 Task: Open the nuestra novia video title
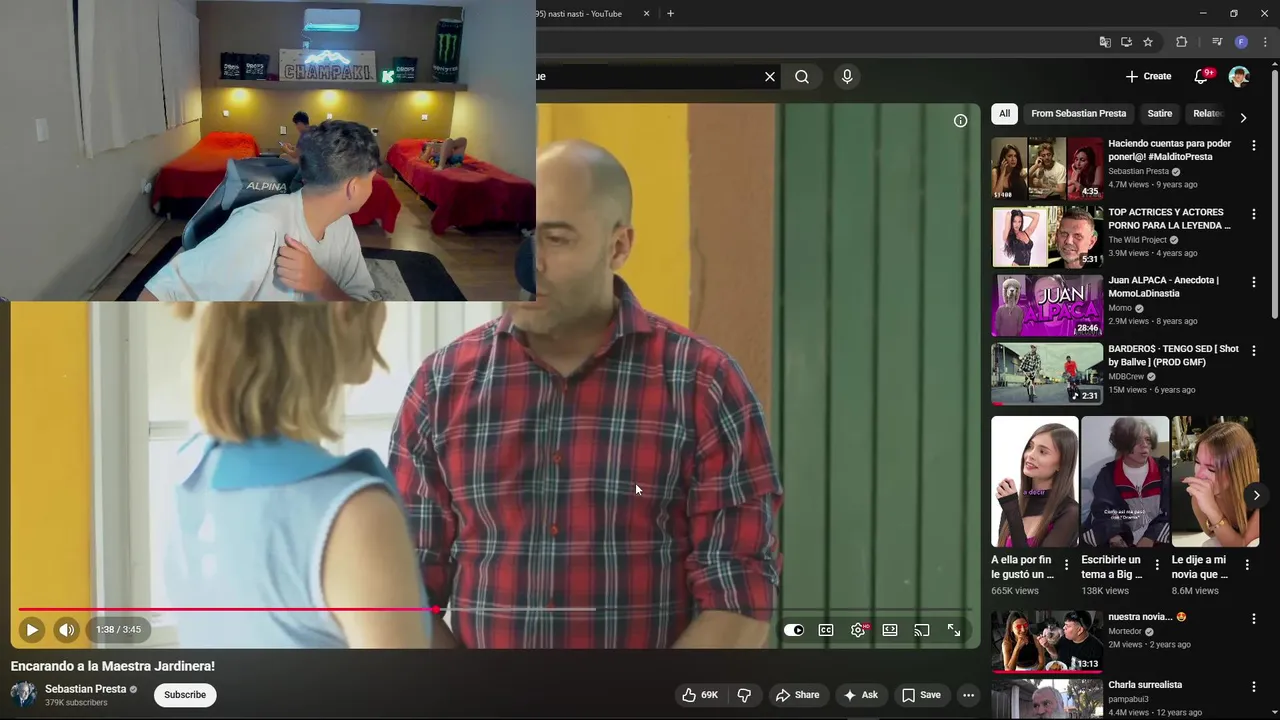tap(1146, 617)
